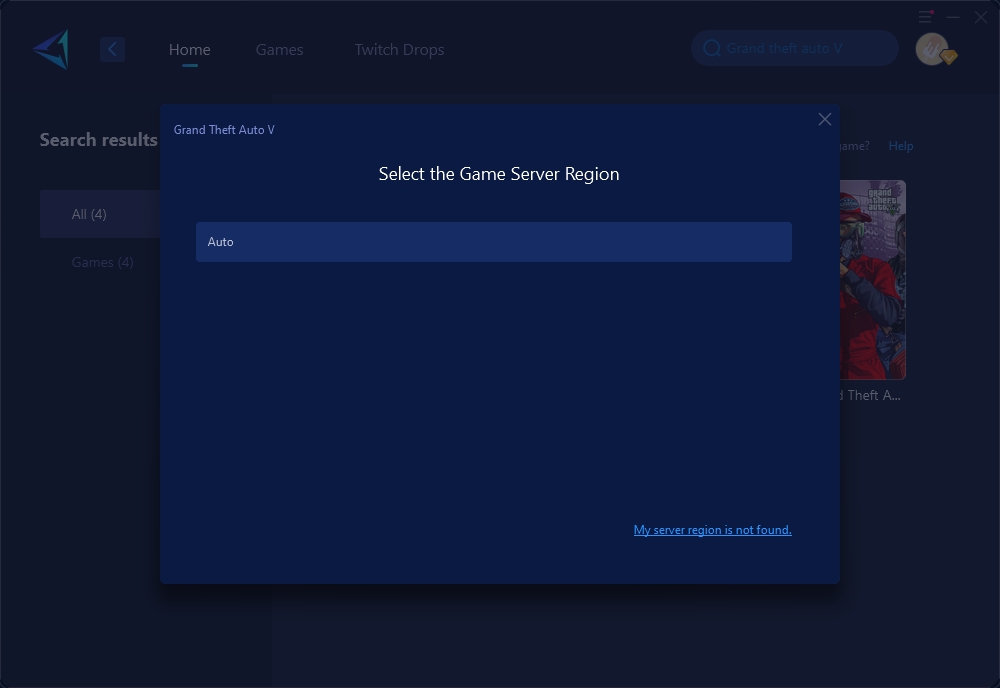Click the GearUP logo icon
The width and height of the screenshot is (1000, 688).
[52, 49]
